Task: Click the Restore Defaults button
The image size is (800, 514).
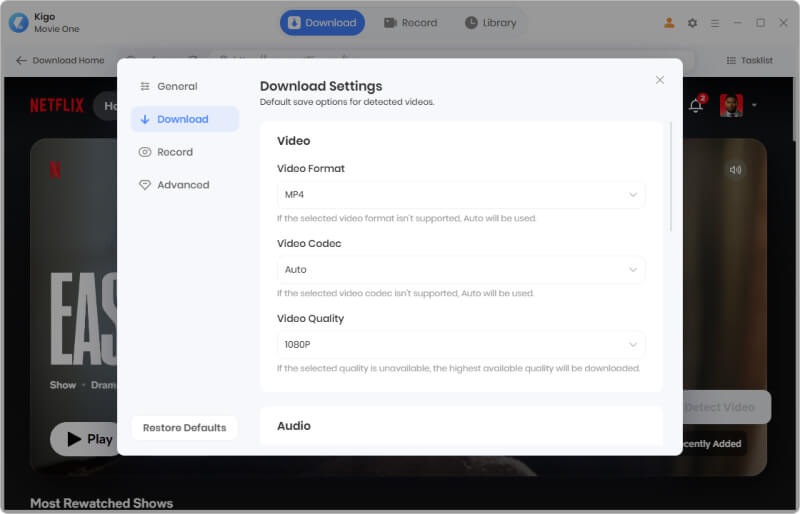Action: (x=184, y=428)
